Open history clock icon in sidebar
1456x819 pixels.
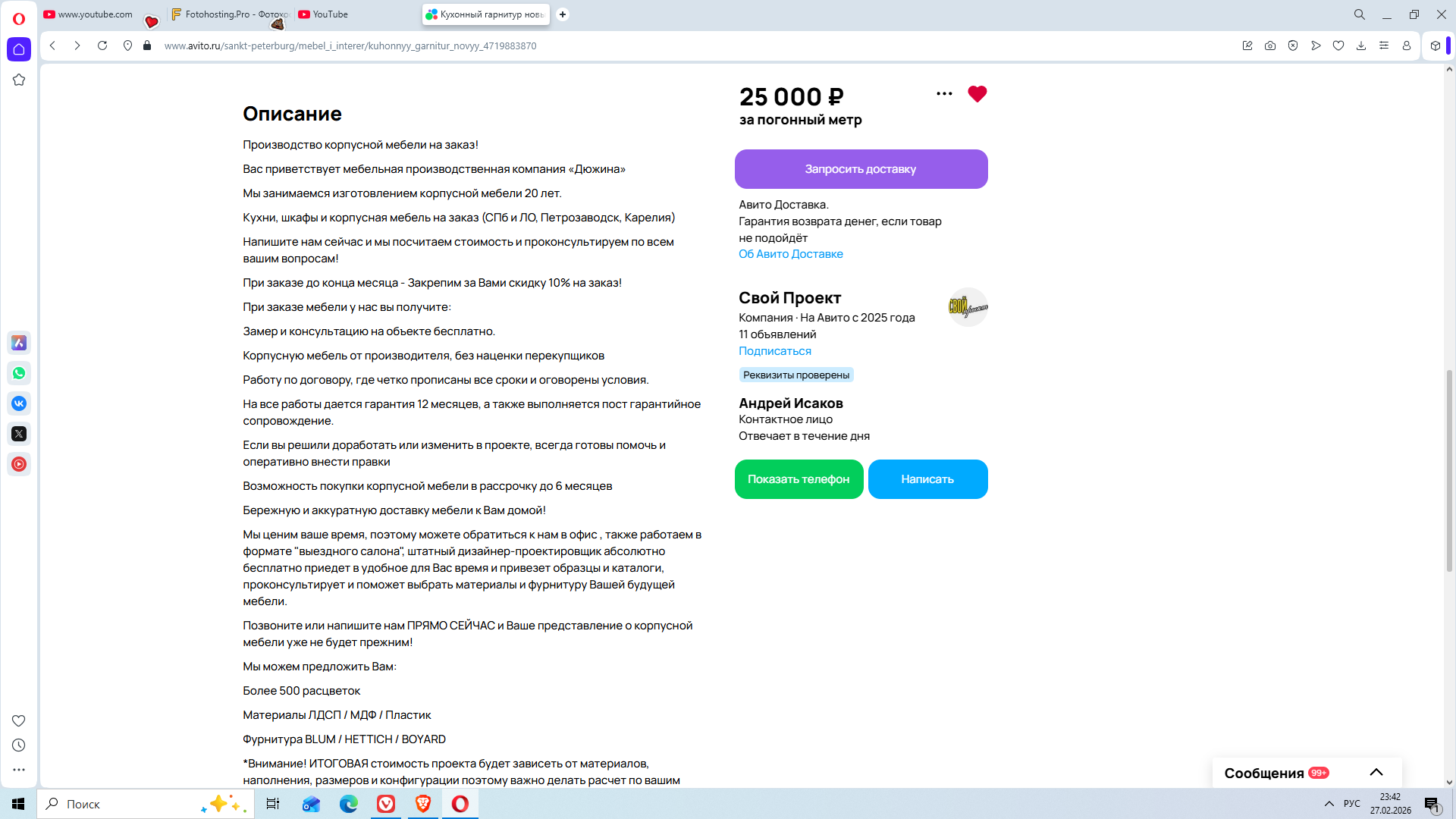[19, 745]
